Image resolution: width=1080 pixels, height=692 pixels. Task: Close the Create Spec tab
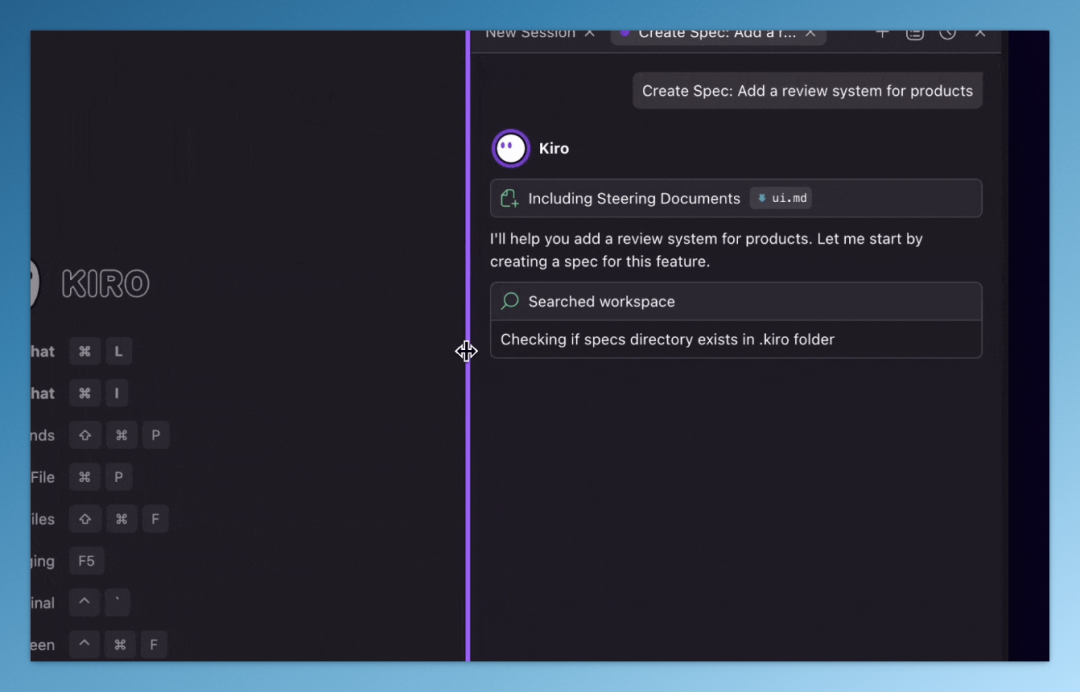pyautogui.click(x=811, y=34)
